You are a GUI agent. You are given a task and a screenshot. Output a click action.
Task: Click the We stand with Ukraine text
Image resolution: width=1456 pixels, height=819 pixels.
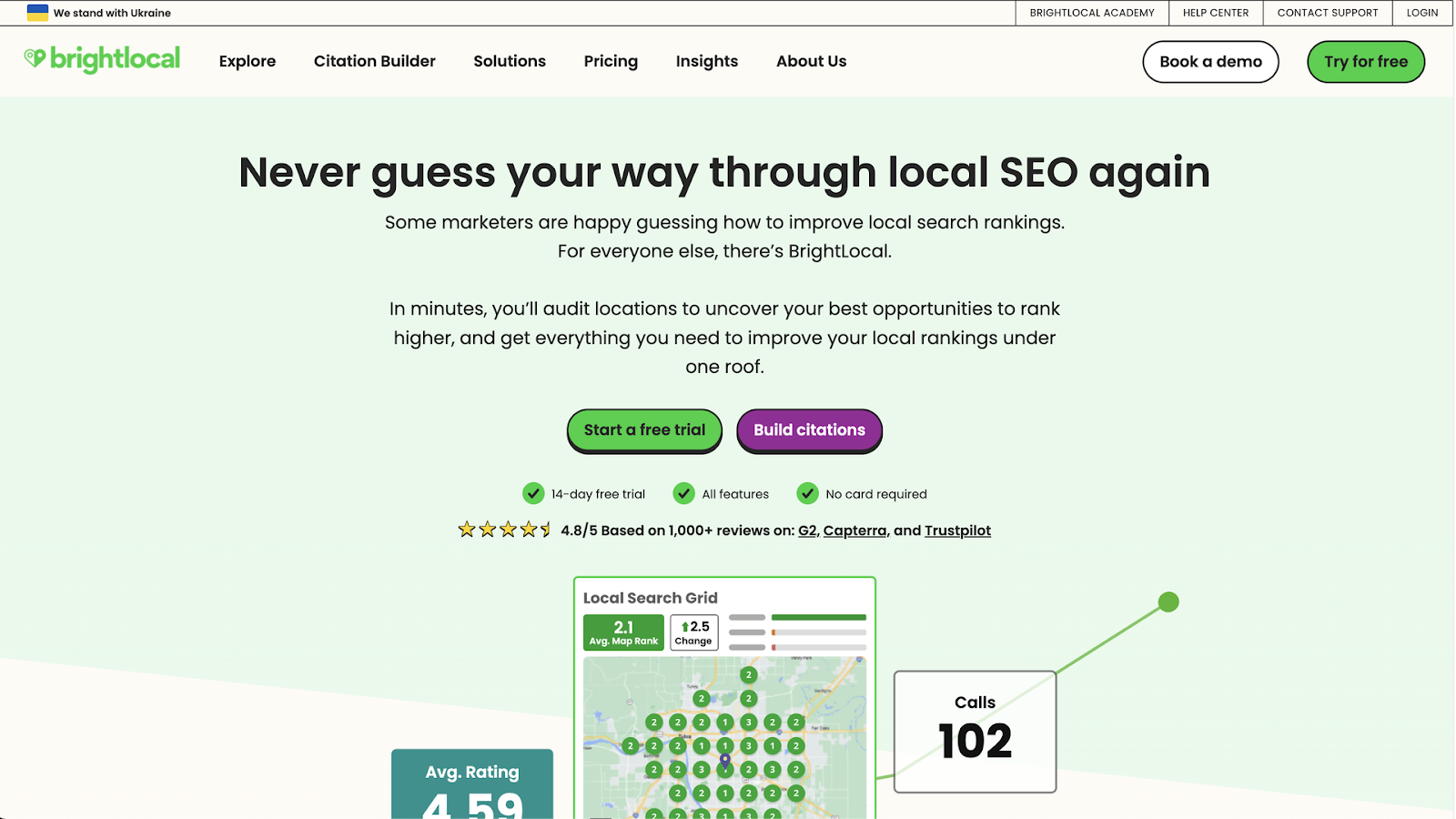112,13
